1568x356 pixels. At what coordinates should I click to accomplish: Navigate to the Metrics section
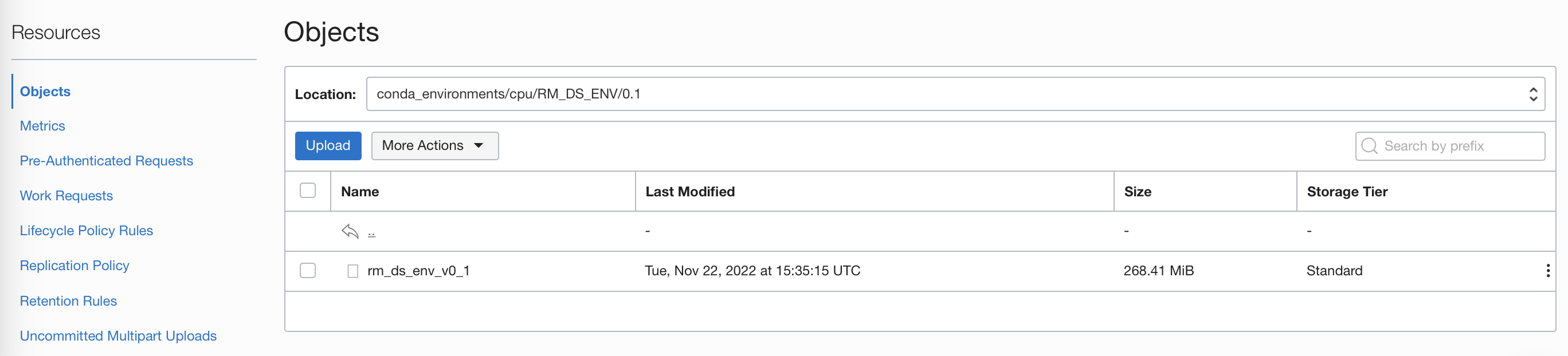pos(43,125)
